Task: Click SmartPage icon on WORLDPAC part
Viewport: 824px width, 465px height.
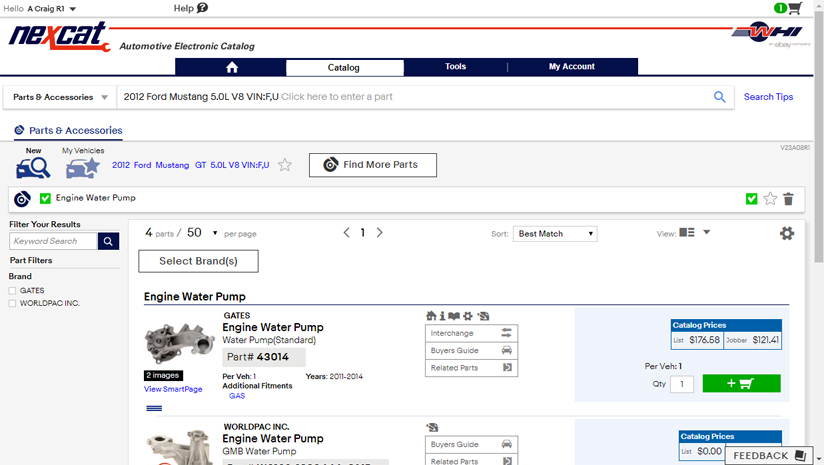Action: click(x=432, y=427)
